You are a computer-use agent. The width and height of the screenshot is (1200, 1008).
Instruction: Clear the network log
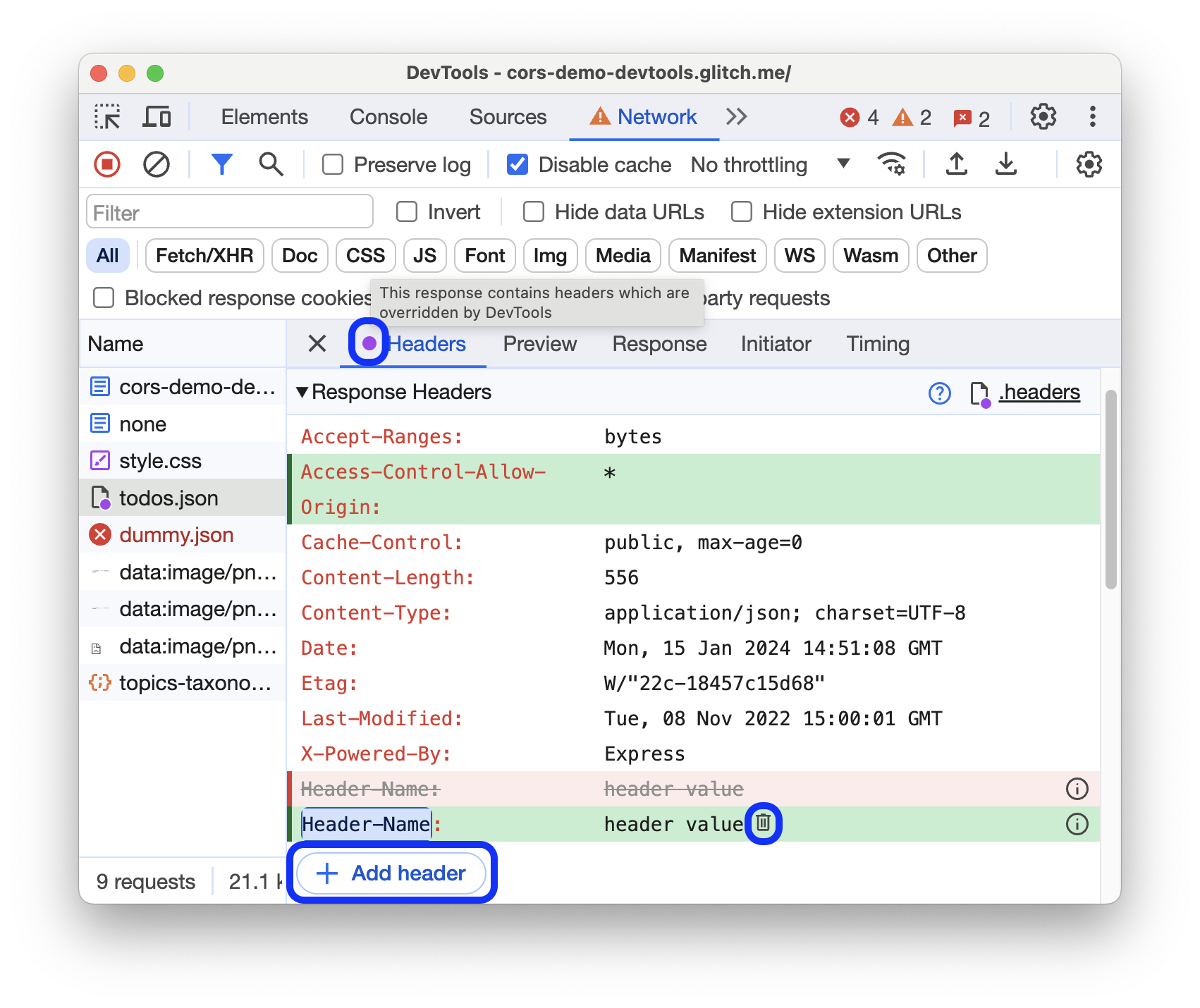157,164
